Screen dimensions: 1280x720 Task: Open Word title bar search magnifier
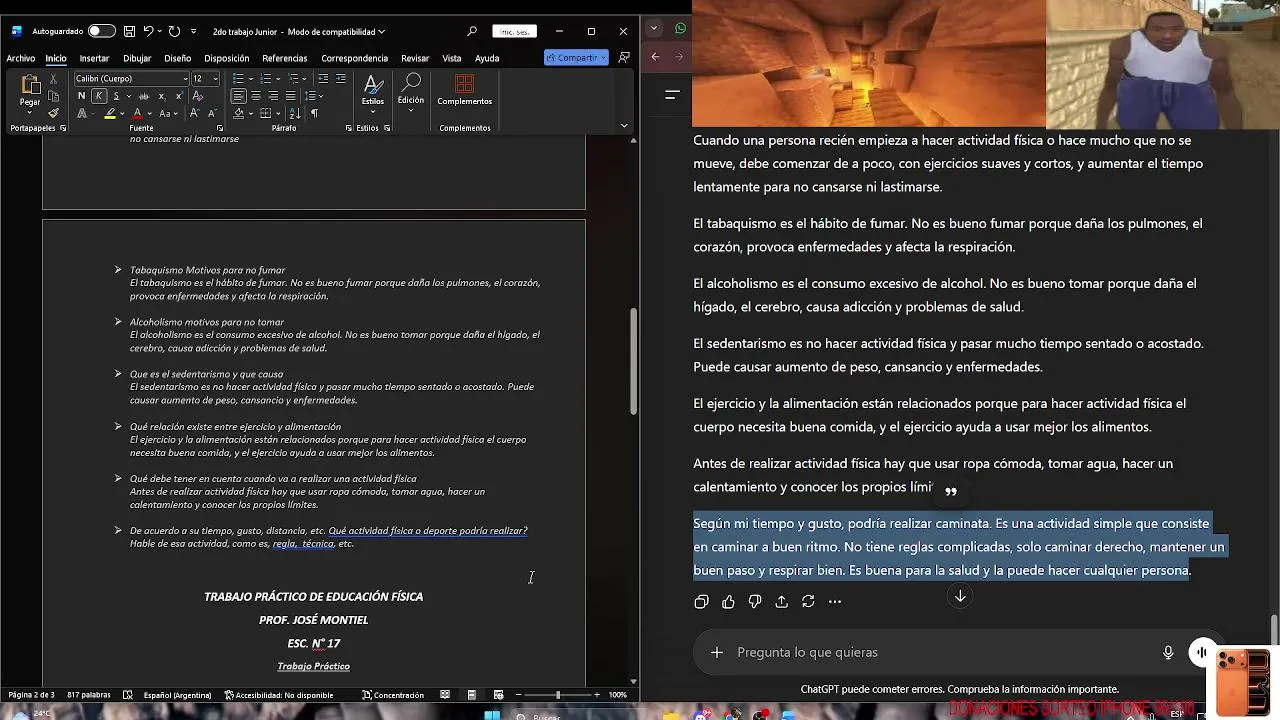point(472,31)
